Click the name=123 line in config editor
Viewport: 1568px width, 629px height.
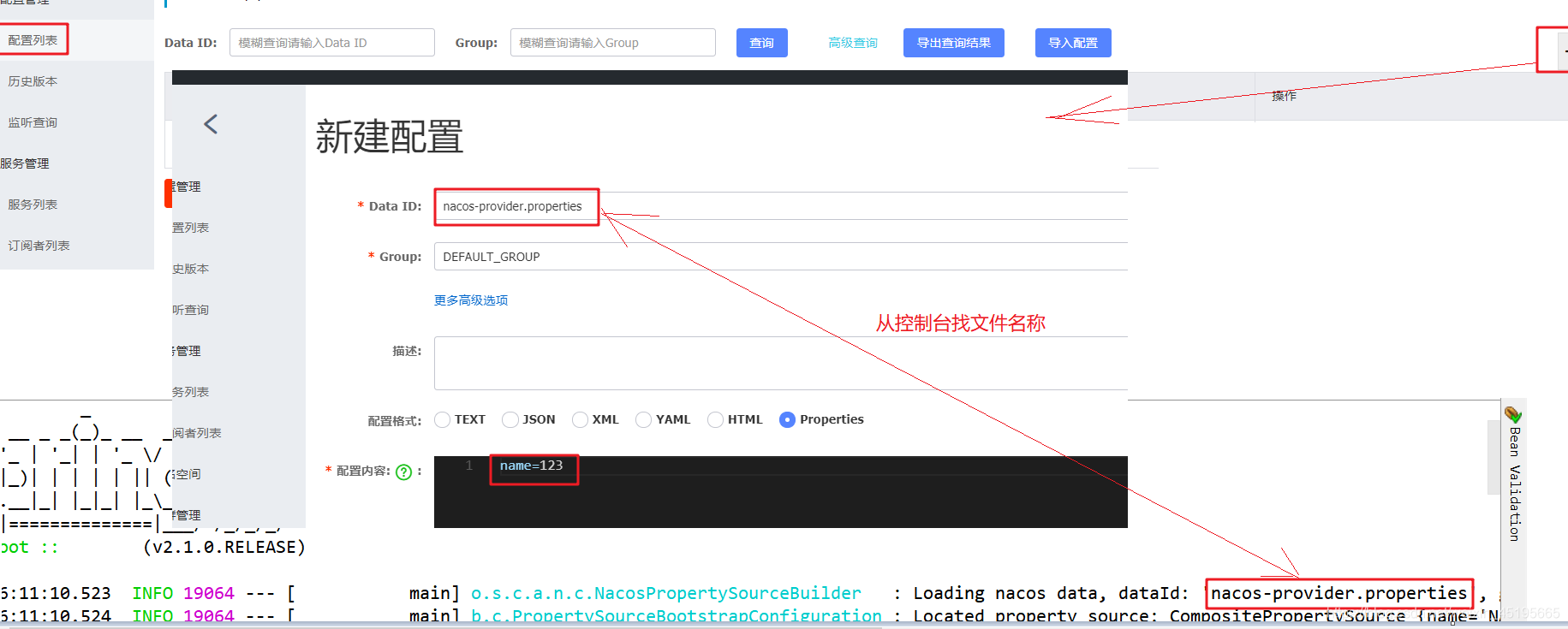[531, 466]
